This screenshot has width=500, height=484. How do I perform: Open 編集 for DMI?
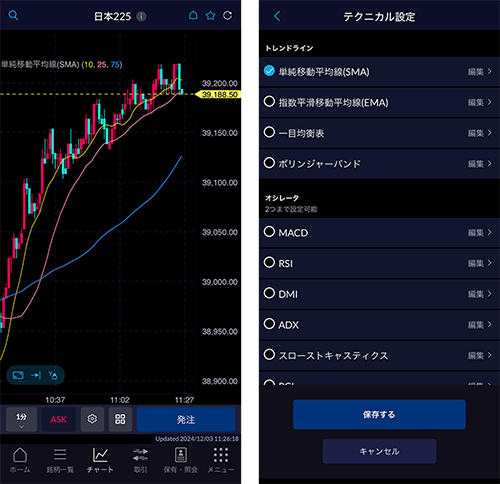click(x=480, y=294)
